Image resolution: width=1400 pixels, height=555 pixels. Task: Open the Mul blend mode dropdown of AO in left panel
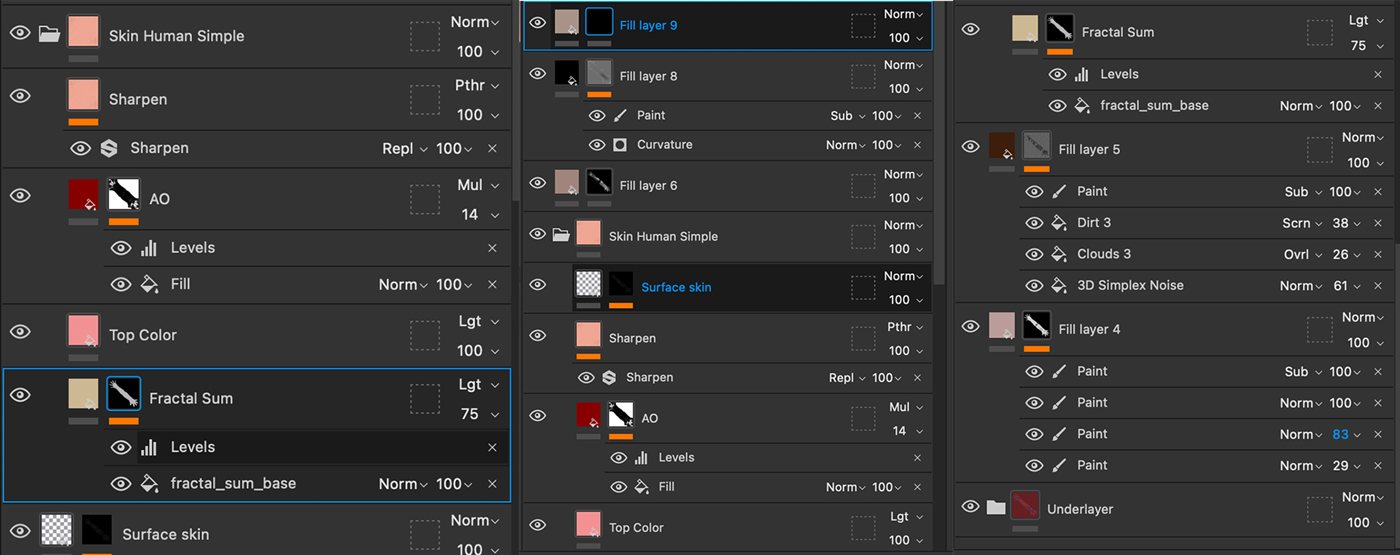coord(477,185)
